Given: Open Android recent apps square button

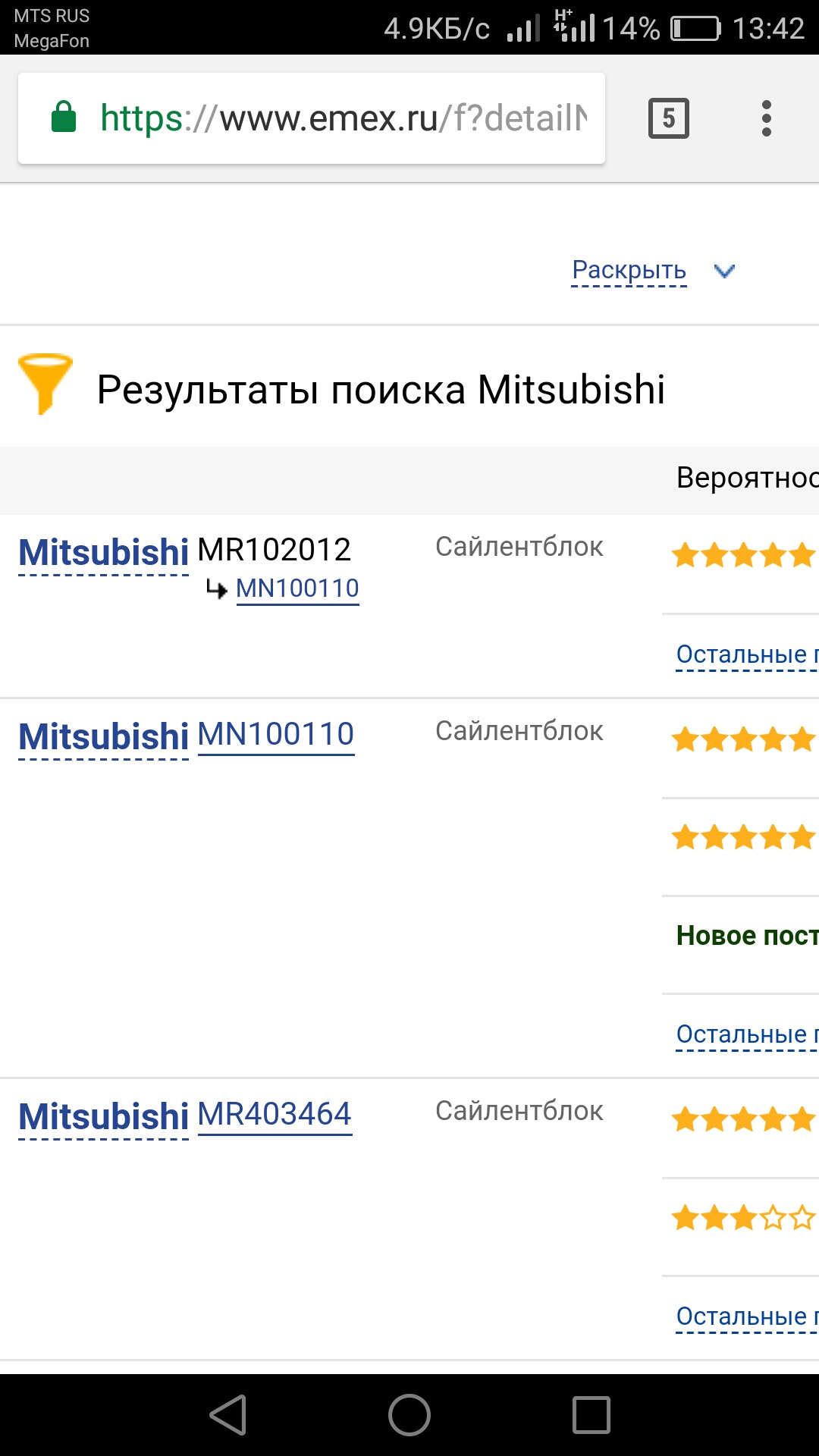Looking at the screenshot, I should tap(591, 1415).
